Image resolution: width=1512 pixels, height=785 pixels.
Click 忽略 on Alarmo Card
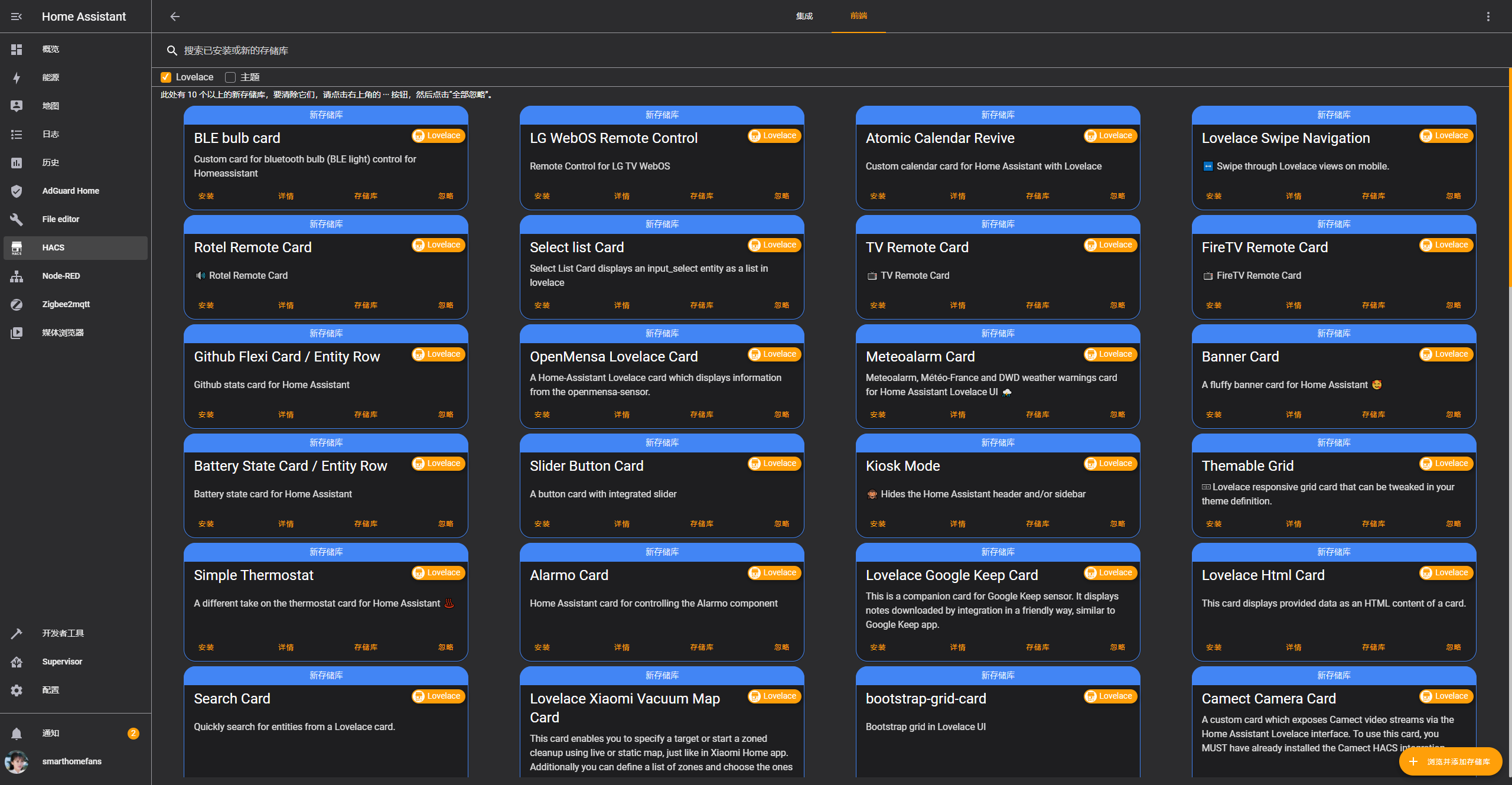coord(782,647)
